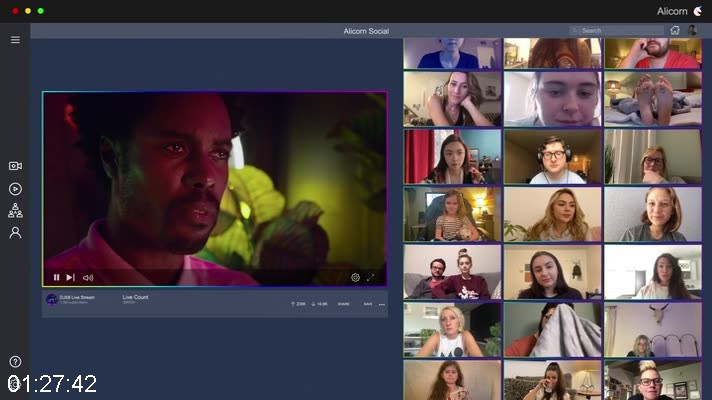Click the macOS green maximize window button
Screen dimensions: 712x400
click(40, 11)
